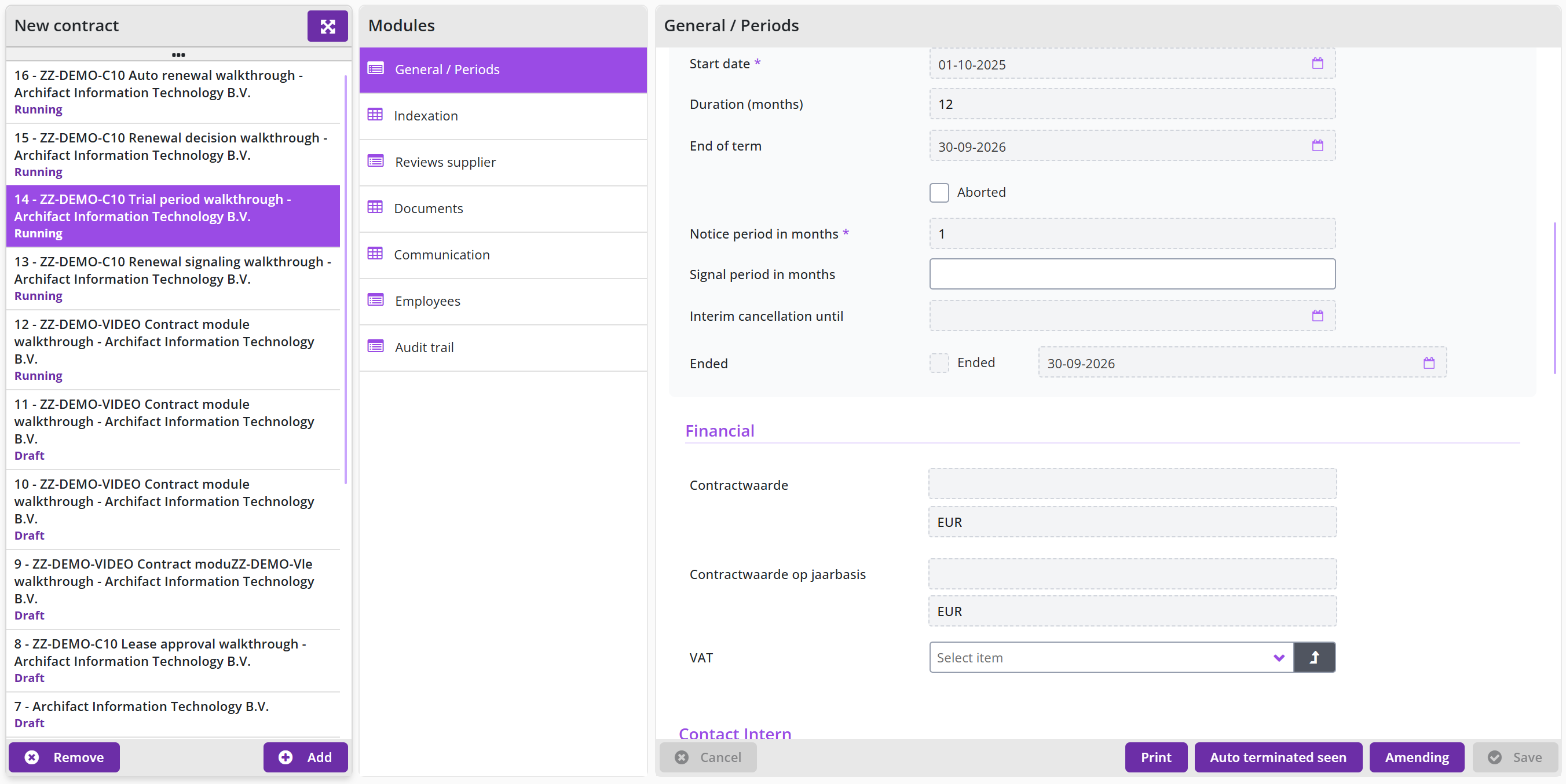Image resolution: width=1566 pixels, height=784 pixels.
Task: Tick the Ended checkbox
Action: 939,363
